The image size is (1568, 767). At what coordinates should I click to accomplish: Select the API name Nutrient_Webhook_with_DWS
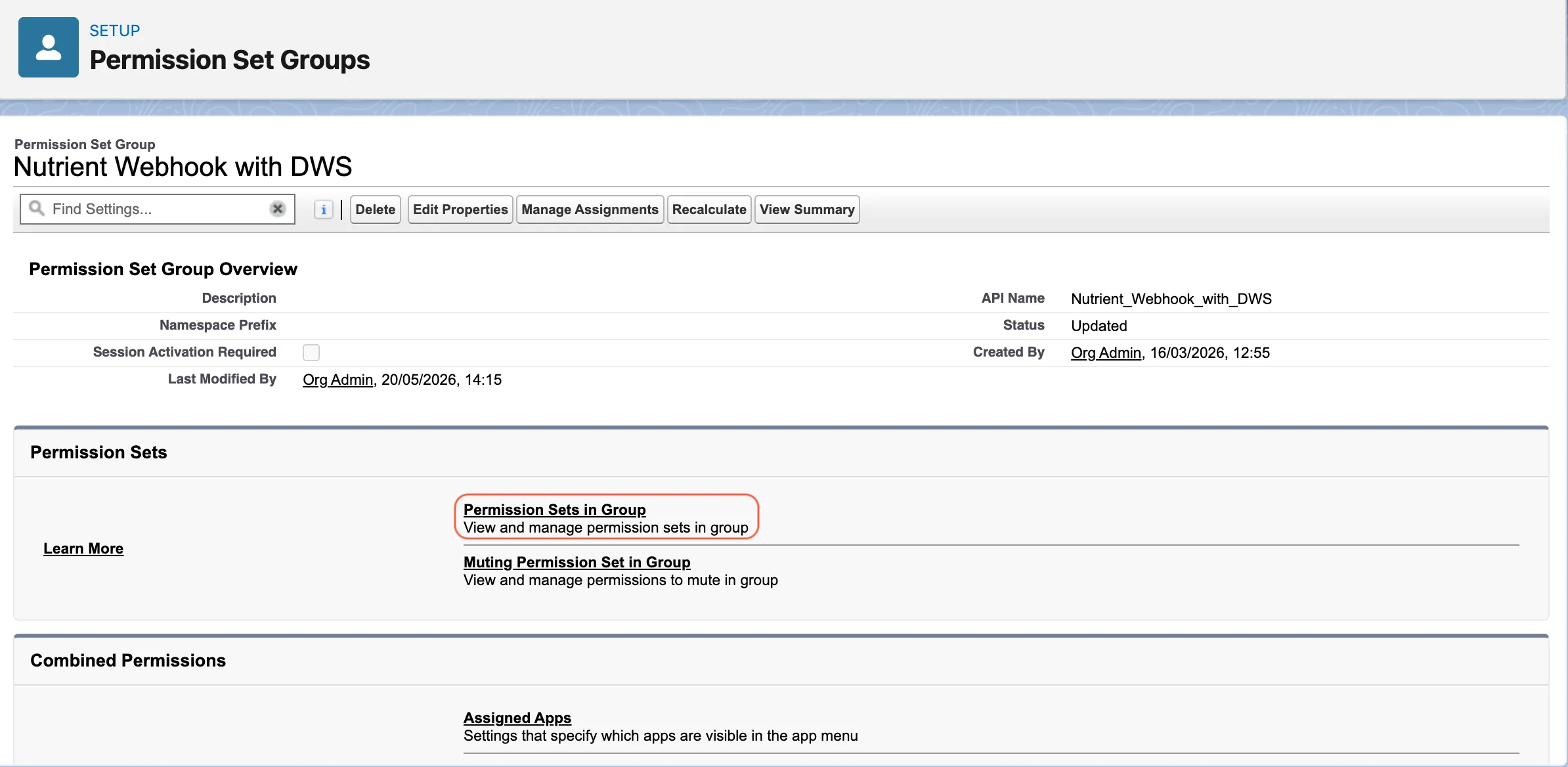click(1171, 299)
